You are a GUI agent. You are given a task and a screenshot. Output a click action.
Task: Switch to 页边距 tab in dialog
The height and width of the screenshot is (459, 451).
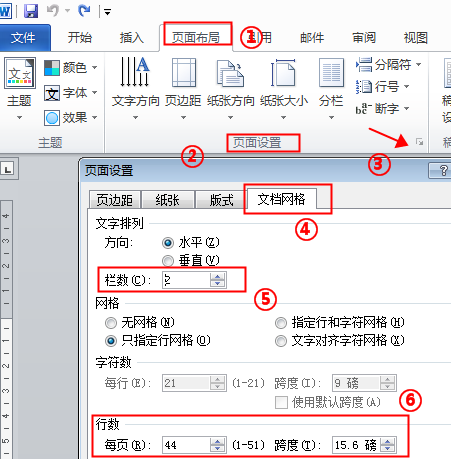click(115, 200)
